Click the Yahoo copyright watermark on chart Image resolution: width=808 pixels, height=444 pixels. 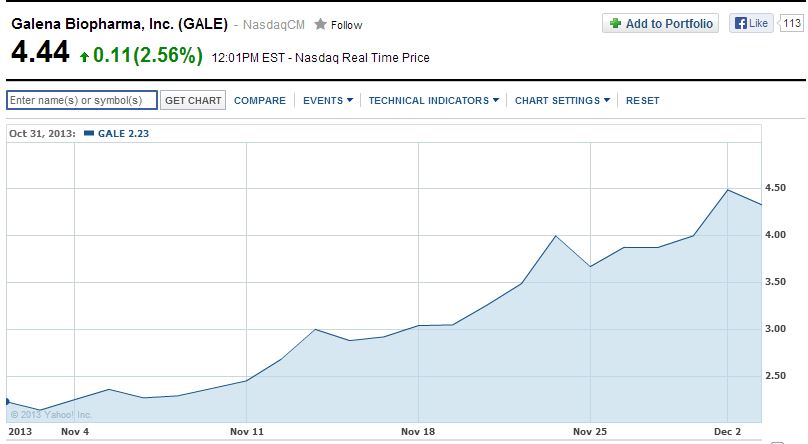tap(50, 414)
